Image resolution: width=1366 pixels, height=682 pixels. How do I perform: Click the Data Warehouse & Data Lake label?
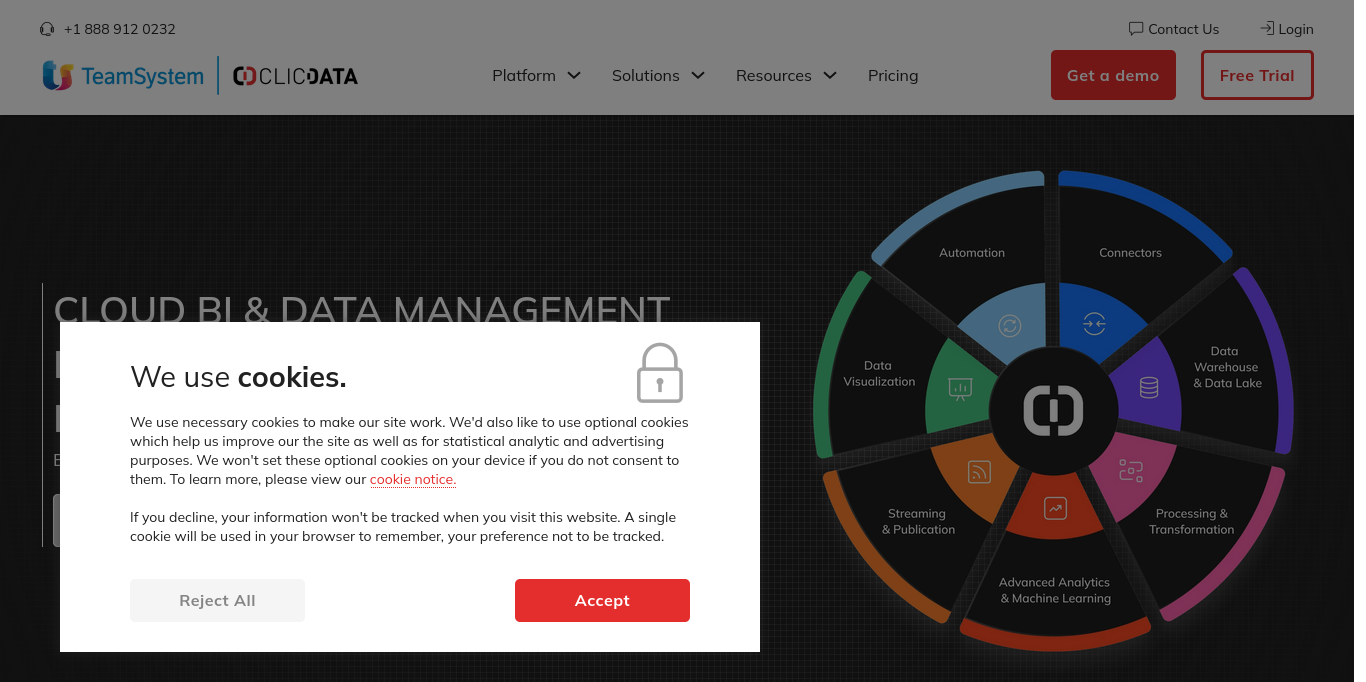pos(1227,367)
